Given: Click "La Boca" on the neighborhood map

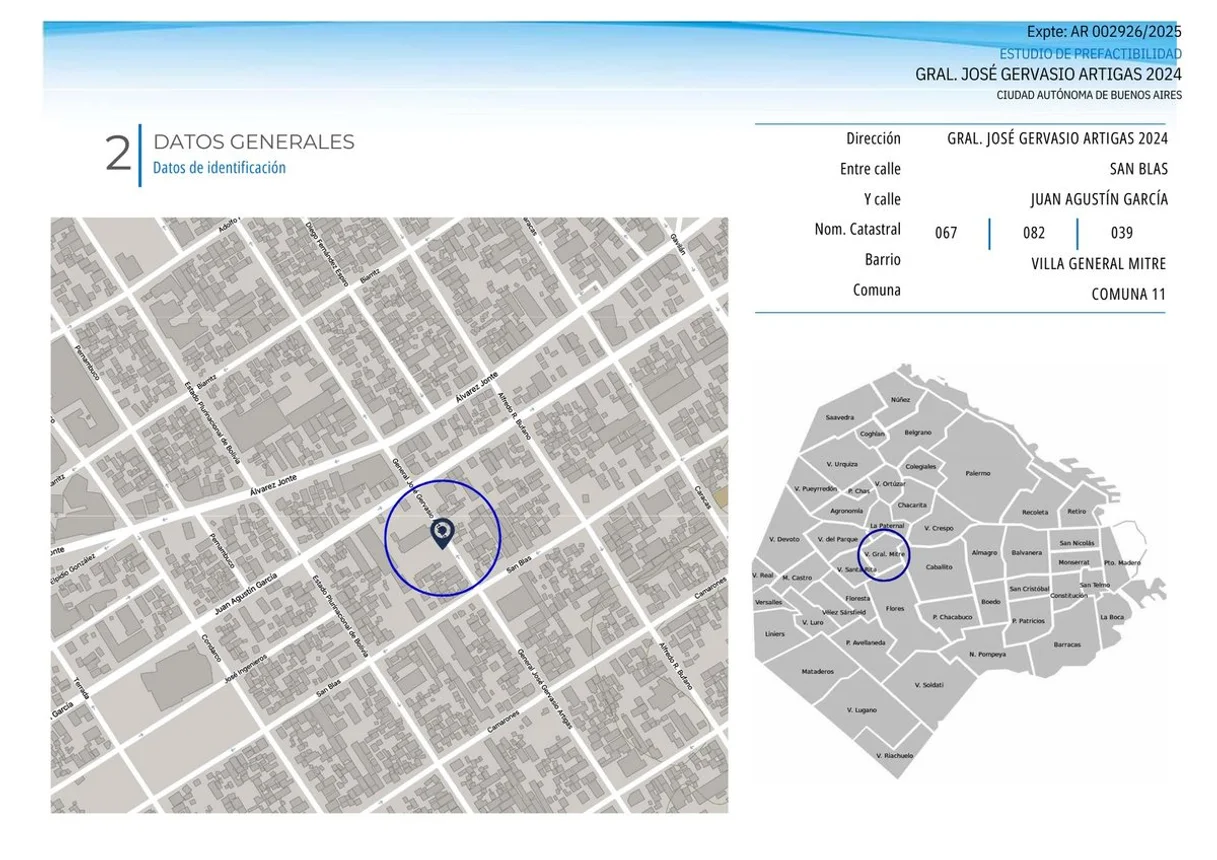Looking at the screenshot, I should coord(1112,617).
